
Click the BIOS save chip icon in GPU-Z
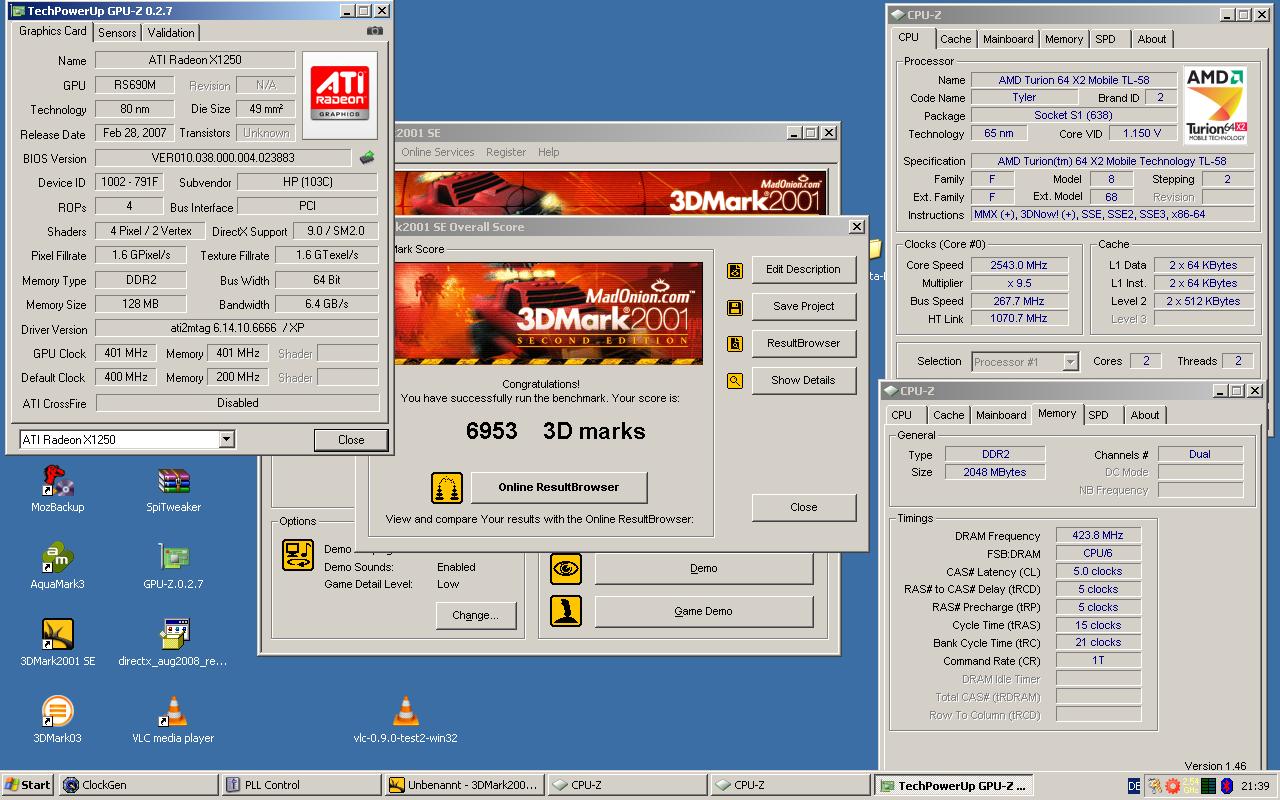pos(368,158)
